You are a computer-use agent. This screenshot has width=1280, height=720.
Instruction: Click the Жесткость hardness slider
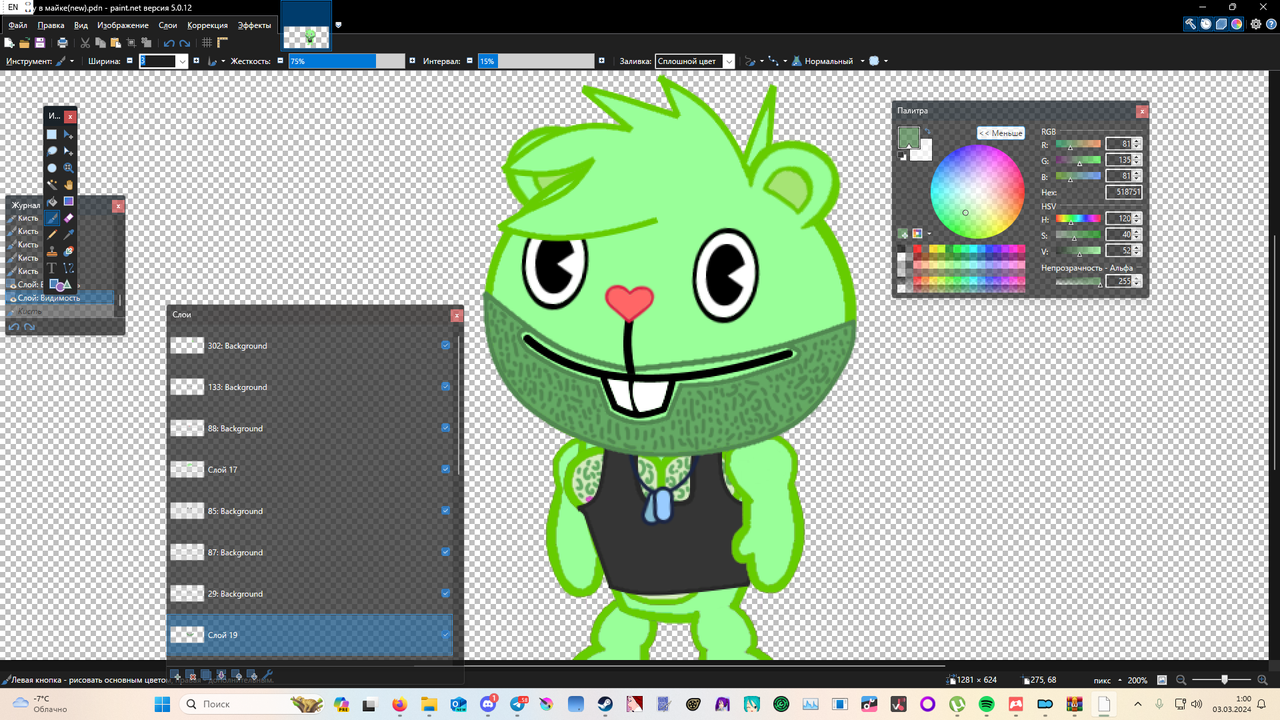[x=347, y=61]
